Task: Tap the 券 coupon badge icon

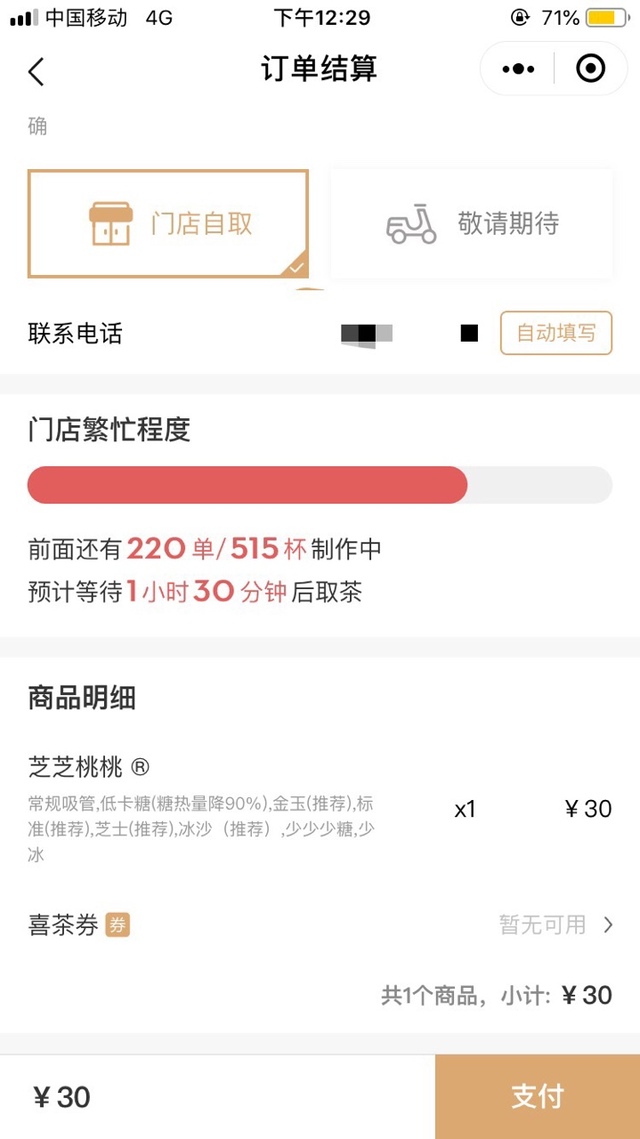Action: tap(118, 925)
